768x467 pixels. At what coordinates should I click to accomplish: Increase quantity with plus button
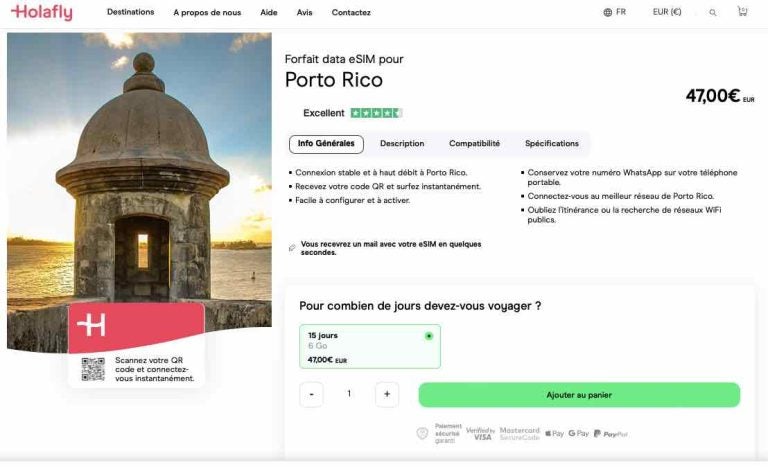(x=387, y=394)
